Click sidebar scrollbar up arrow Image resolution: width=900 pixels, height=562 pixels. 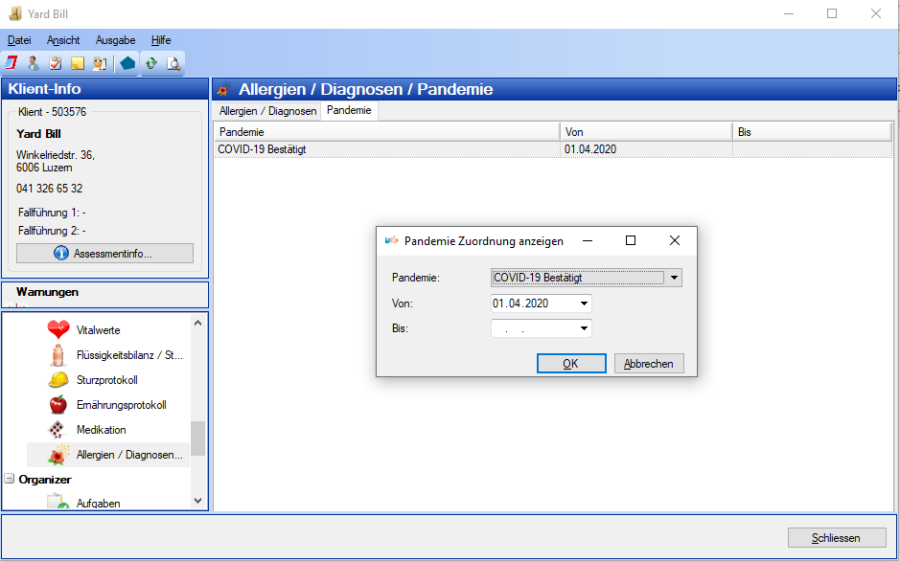(x=198, y=323)
